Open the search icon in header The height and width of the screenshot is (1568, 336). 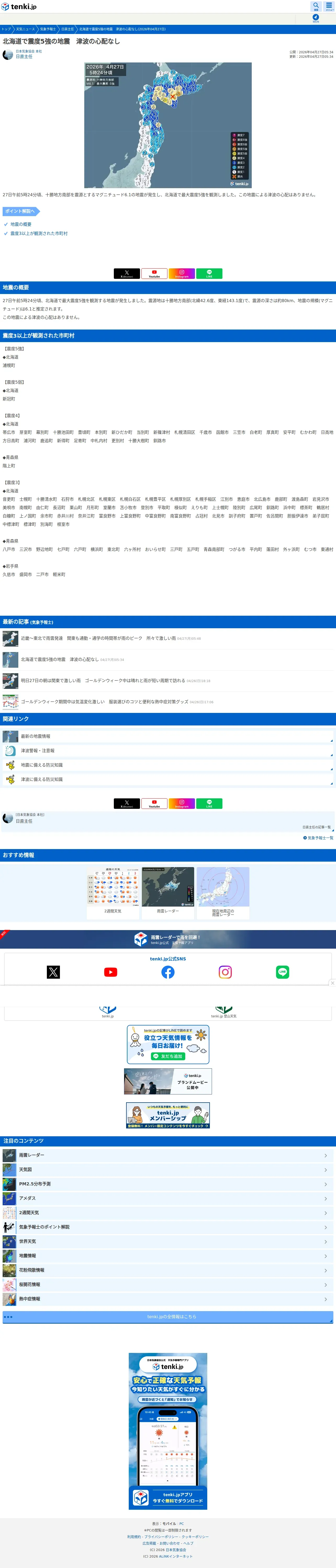(316, 6)
